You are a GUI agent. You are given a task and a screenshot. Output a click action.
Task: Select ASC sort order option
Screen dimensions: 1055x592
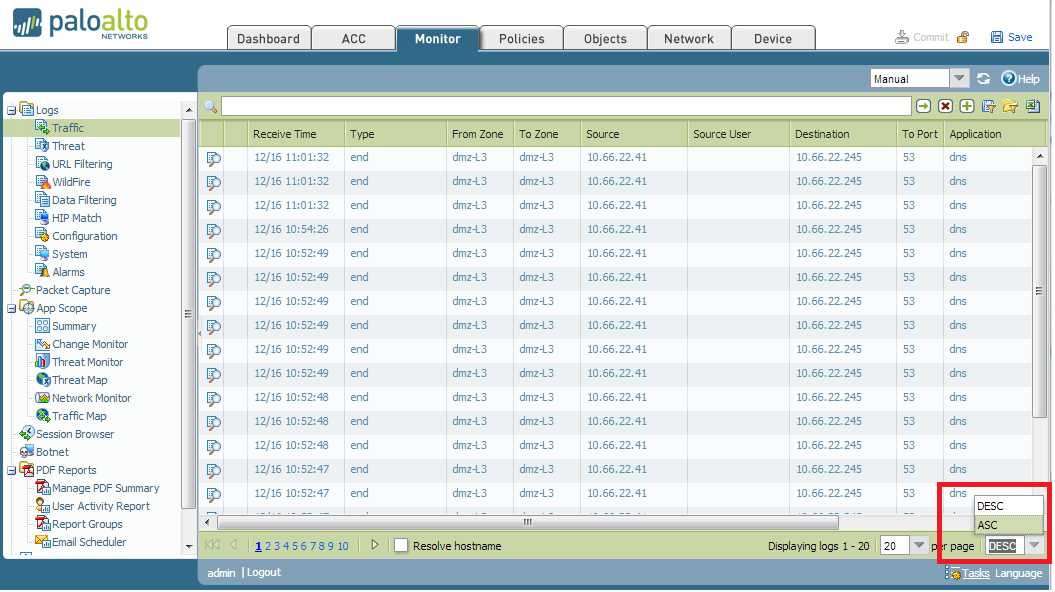tap(1009, 525)
